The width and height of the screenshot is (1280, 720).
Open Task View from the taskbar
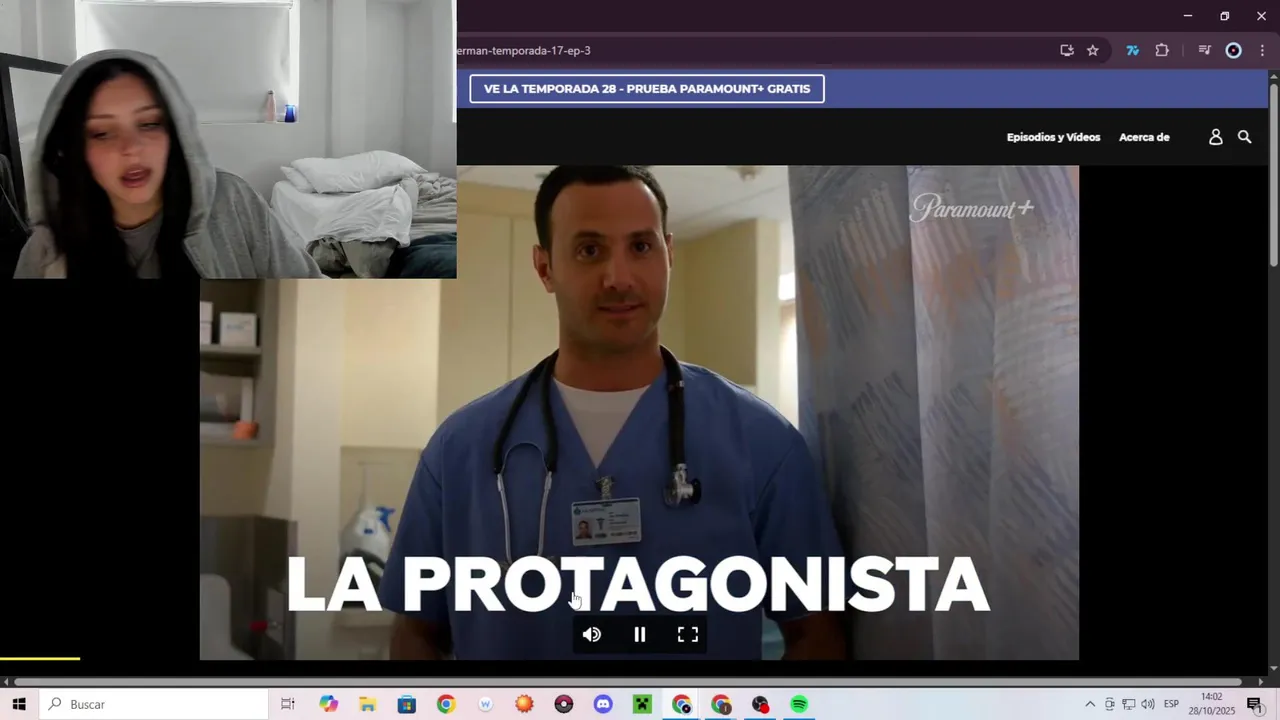288,704
